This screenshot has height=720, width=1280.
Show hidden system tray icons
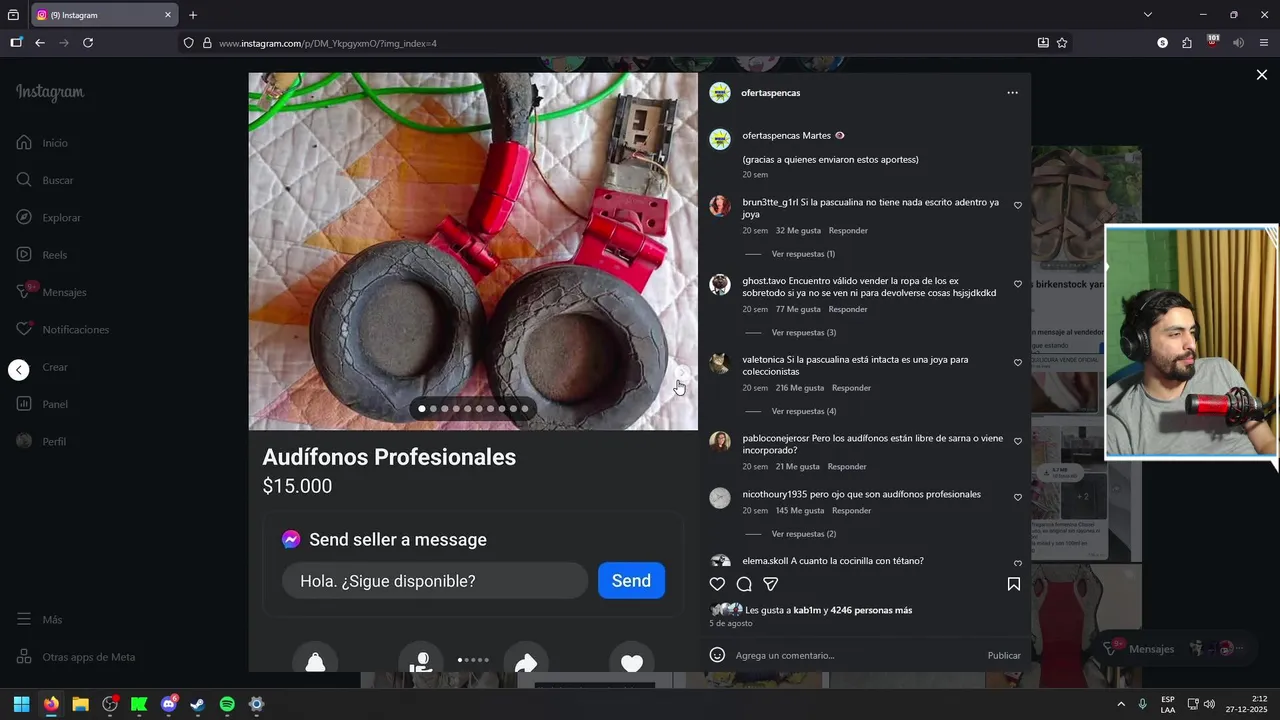click(x=1120, y=704)
